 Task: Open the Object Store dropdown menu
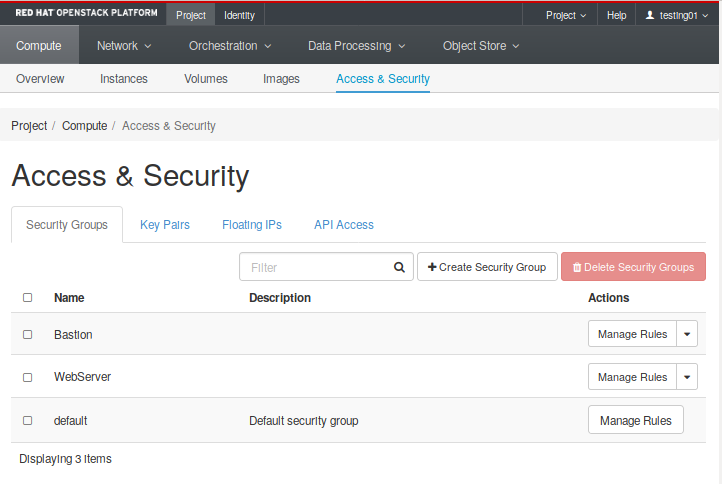pos(481,45)
